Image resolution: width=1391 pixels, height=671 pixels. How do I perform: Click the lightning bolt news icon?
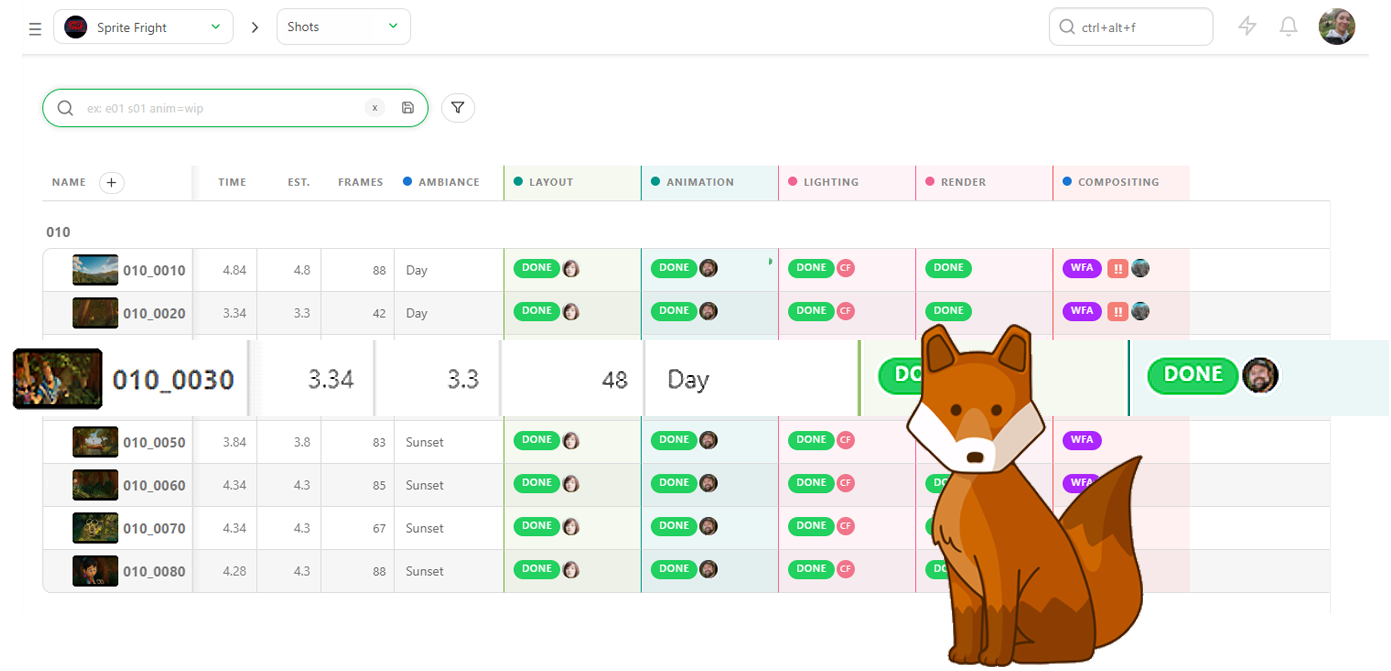(x=1247, y=27)
